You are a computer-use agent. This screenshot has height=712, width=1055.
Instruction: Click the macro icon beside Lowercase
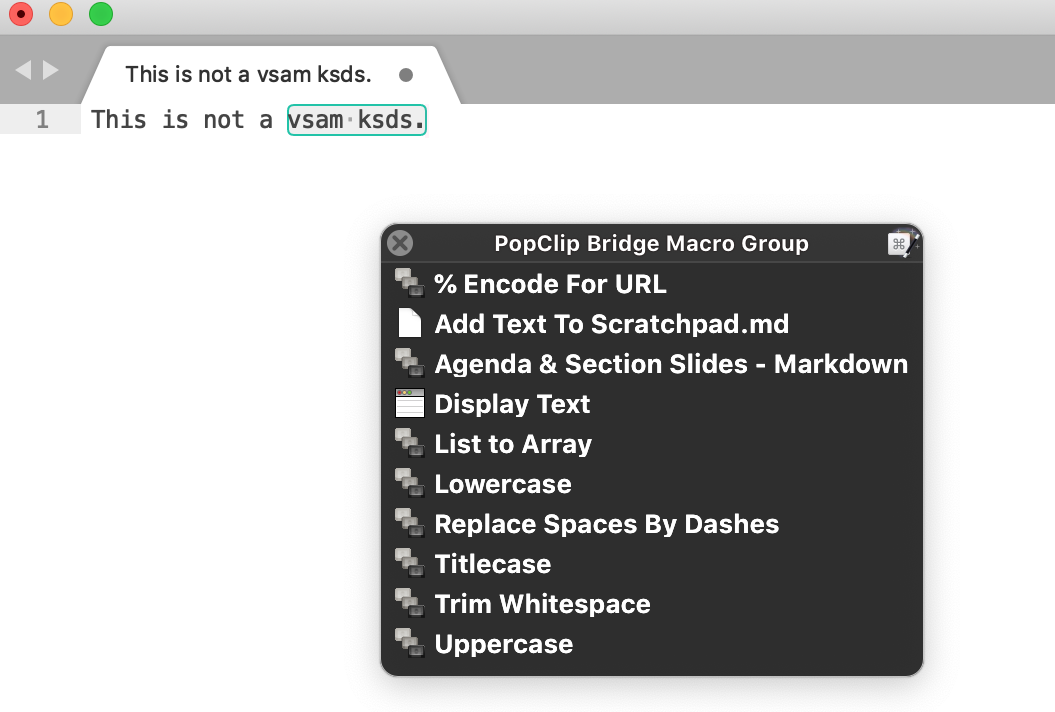[x=410, y=484]
